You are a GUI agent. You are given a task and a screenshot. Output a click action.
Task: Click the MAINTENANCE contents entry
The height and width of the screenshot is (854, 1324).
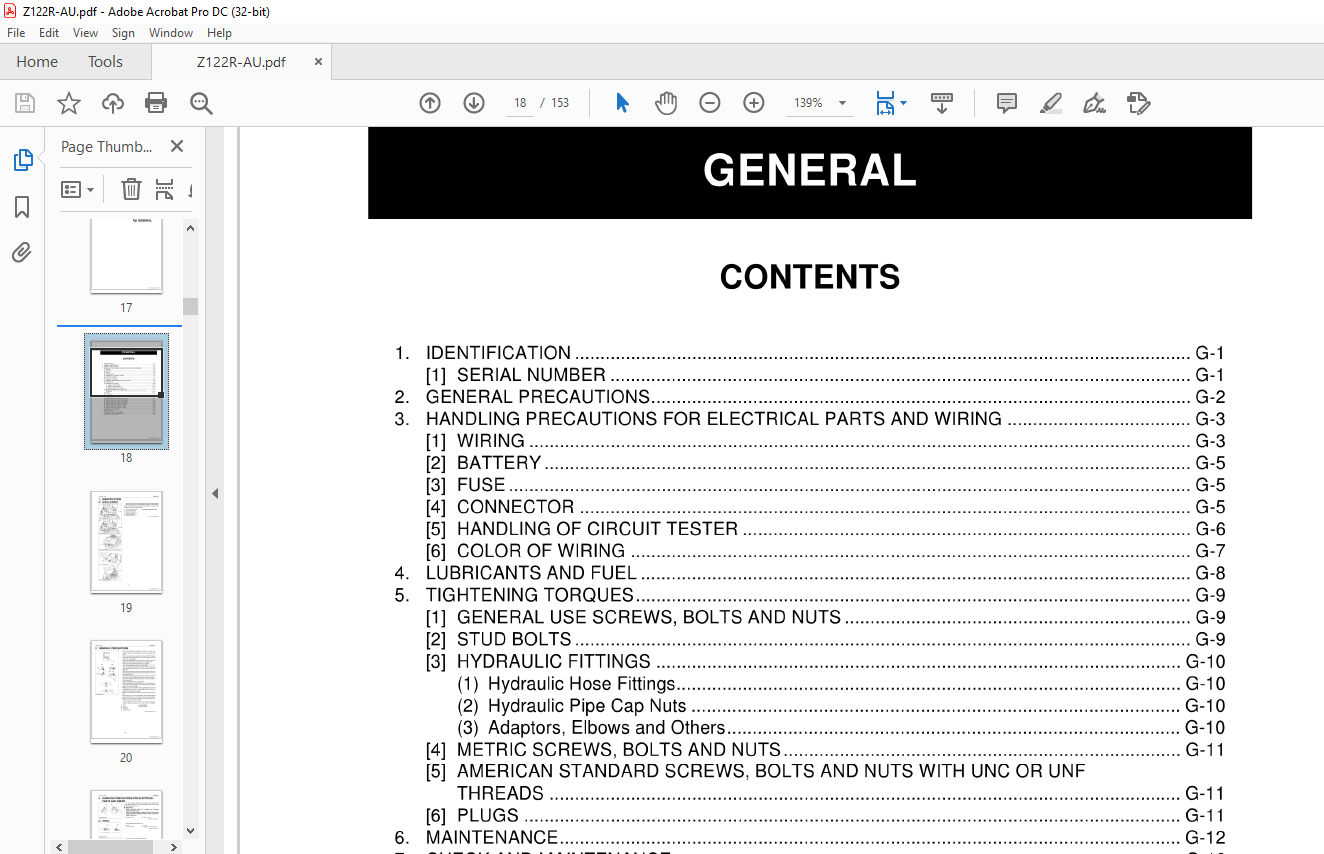coord(809,837)
